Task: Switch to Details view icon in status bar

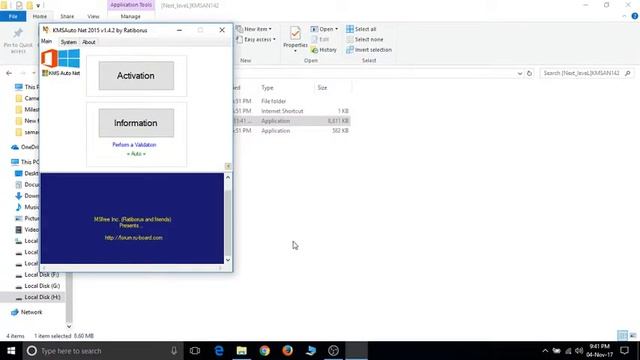Action: coord(622,336)
